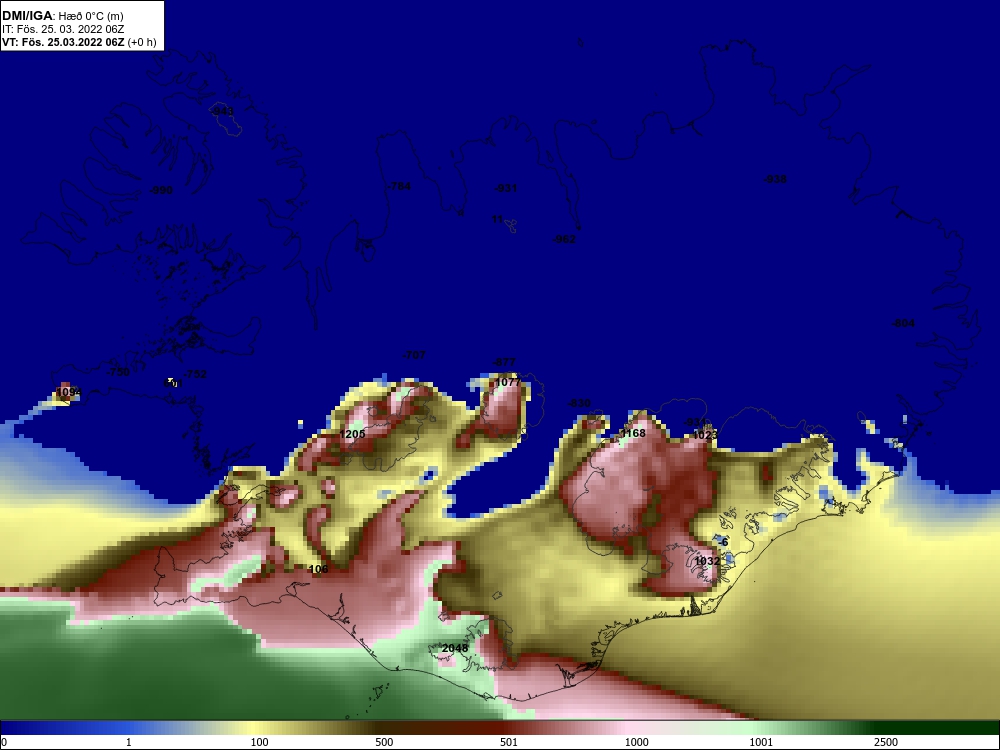
Task: Click the 1001 label on the color scale
Action: [761, 742]
